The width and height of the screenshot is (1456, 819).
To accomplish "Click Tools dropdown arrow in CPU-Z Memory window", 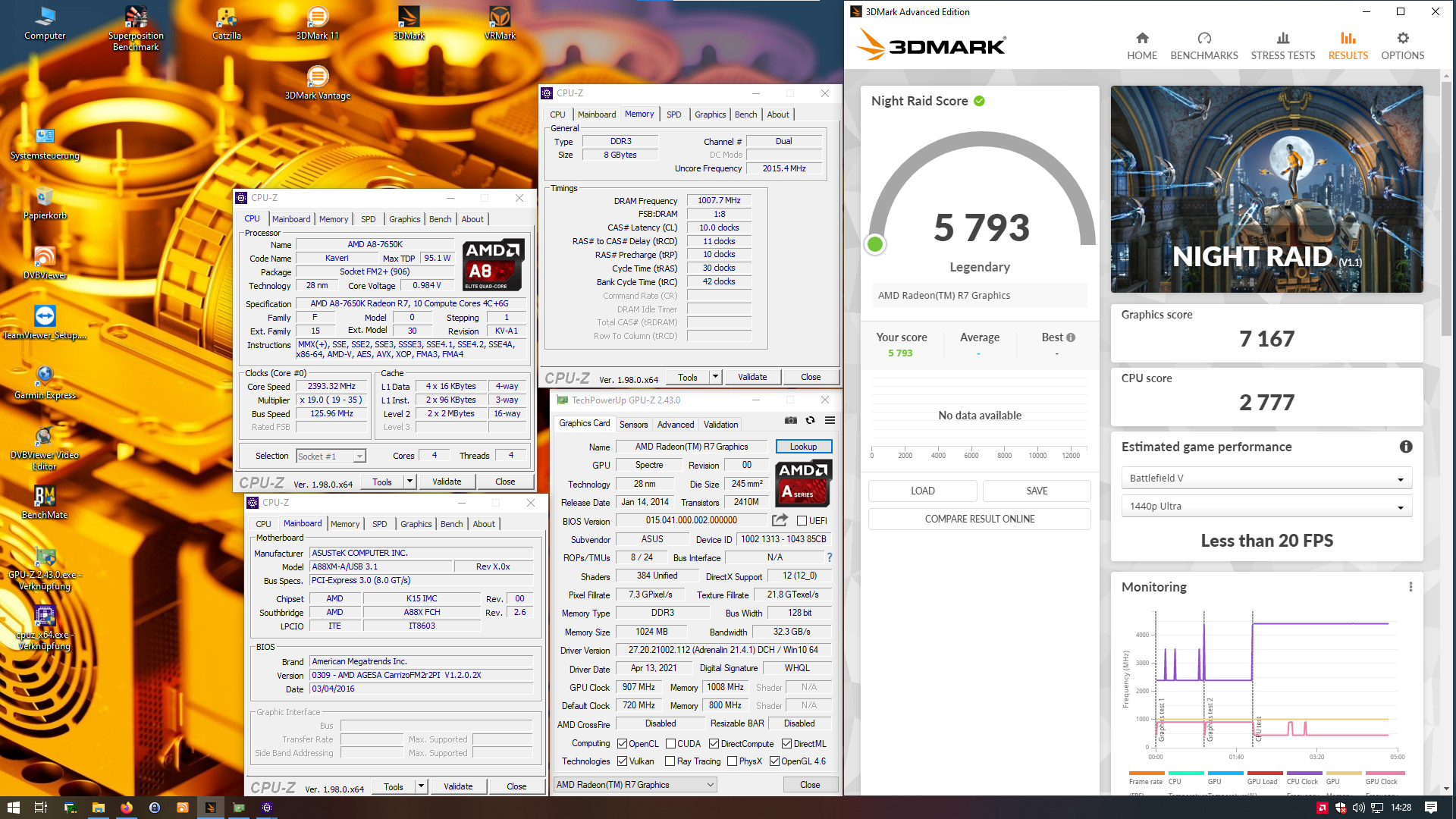I will [714, 377].
